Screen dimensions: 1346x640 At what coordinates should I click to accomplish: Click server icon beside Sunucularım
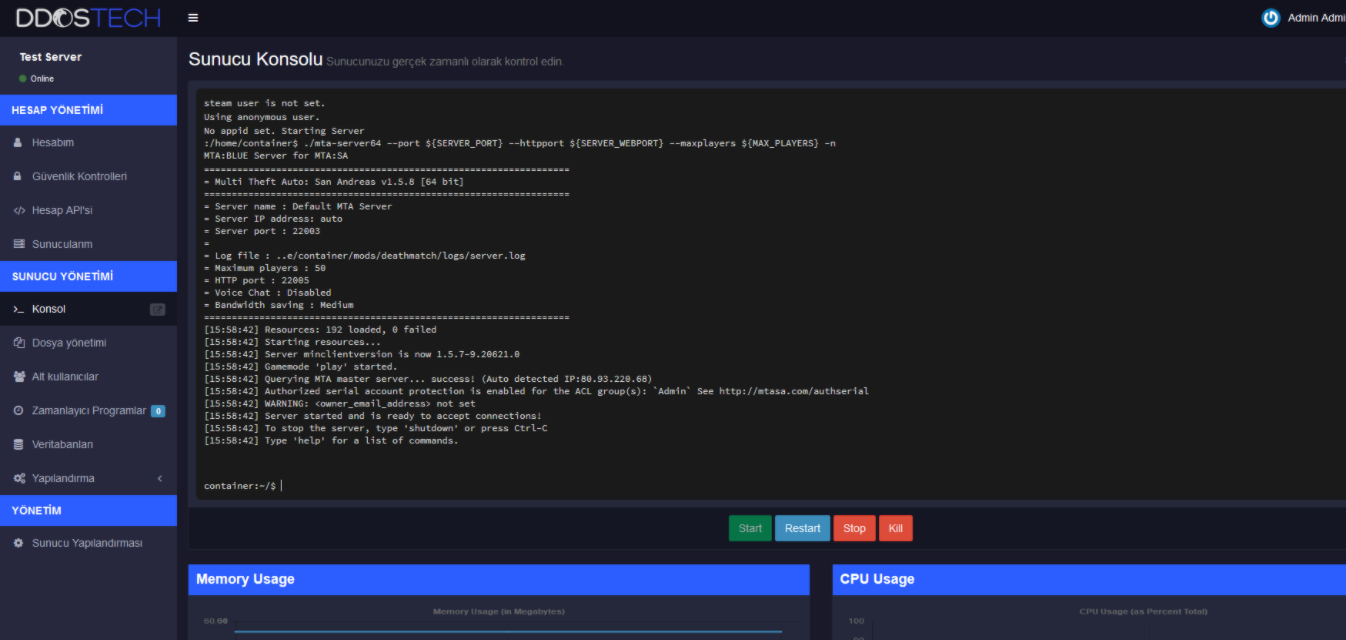19,245
